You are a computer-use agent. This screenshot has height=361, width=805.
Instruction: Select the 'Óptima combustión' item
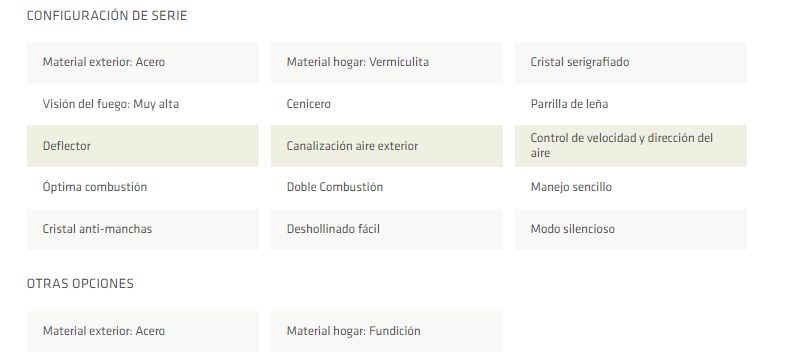click(x=95, y=187)
